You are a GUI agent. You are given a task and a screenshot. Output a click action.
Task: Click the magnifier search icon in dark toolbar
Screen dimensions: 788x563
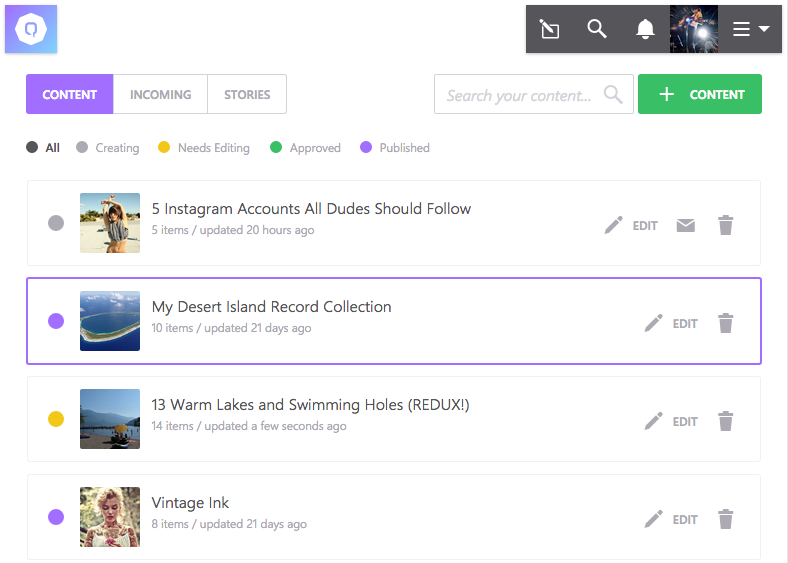click(597, 29)
